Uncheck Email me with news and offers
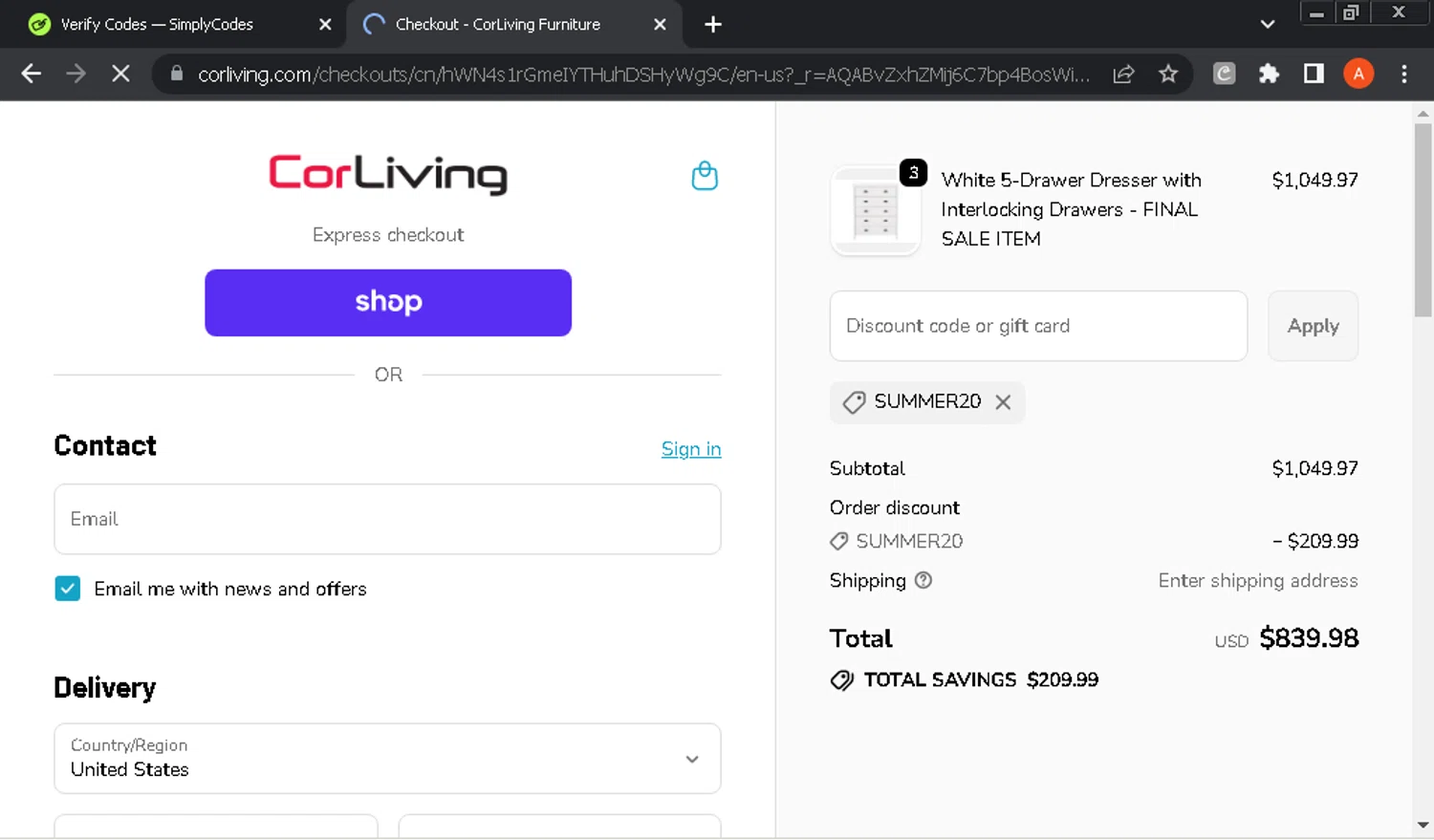This screenshot has height=840, width=1434. pos(68,589)
